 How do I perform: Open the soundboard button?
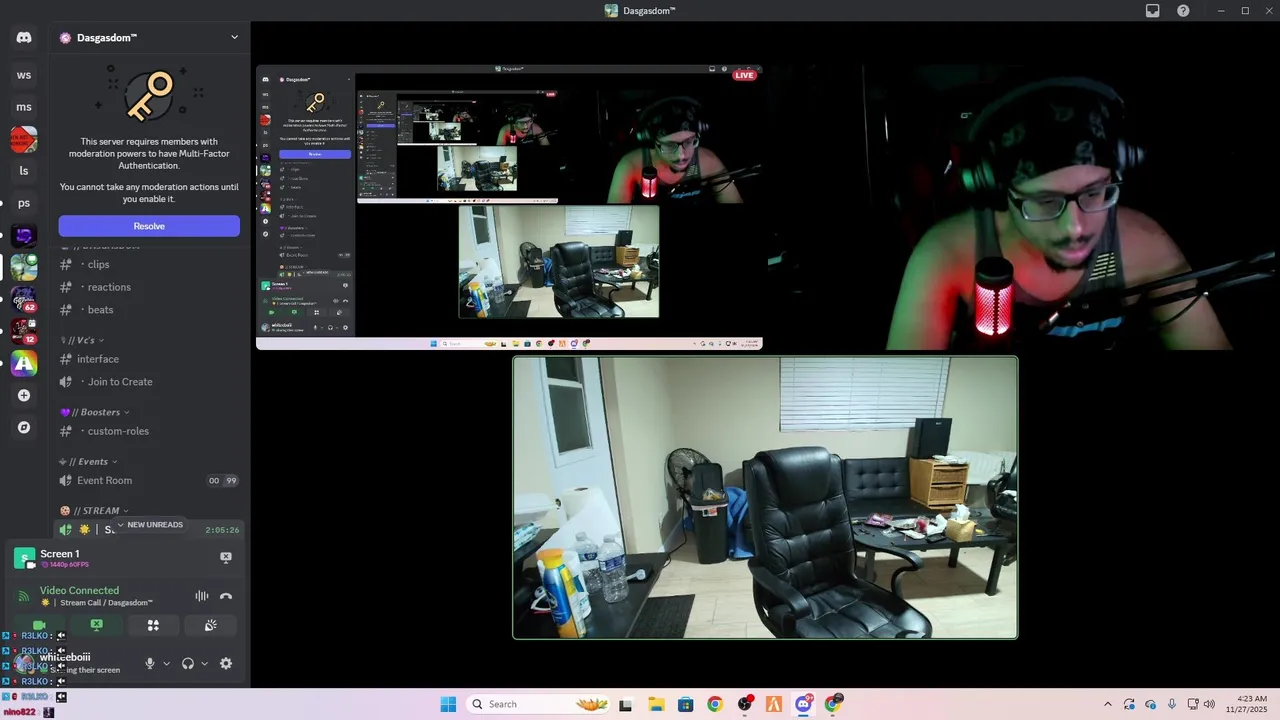pyautogui.click(x=210, y=625)
